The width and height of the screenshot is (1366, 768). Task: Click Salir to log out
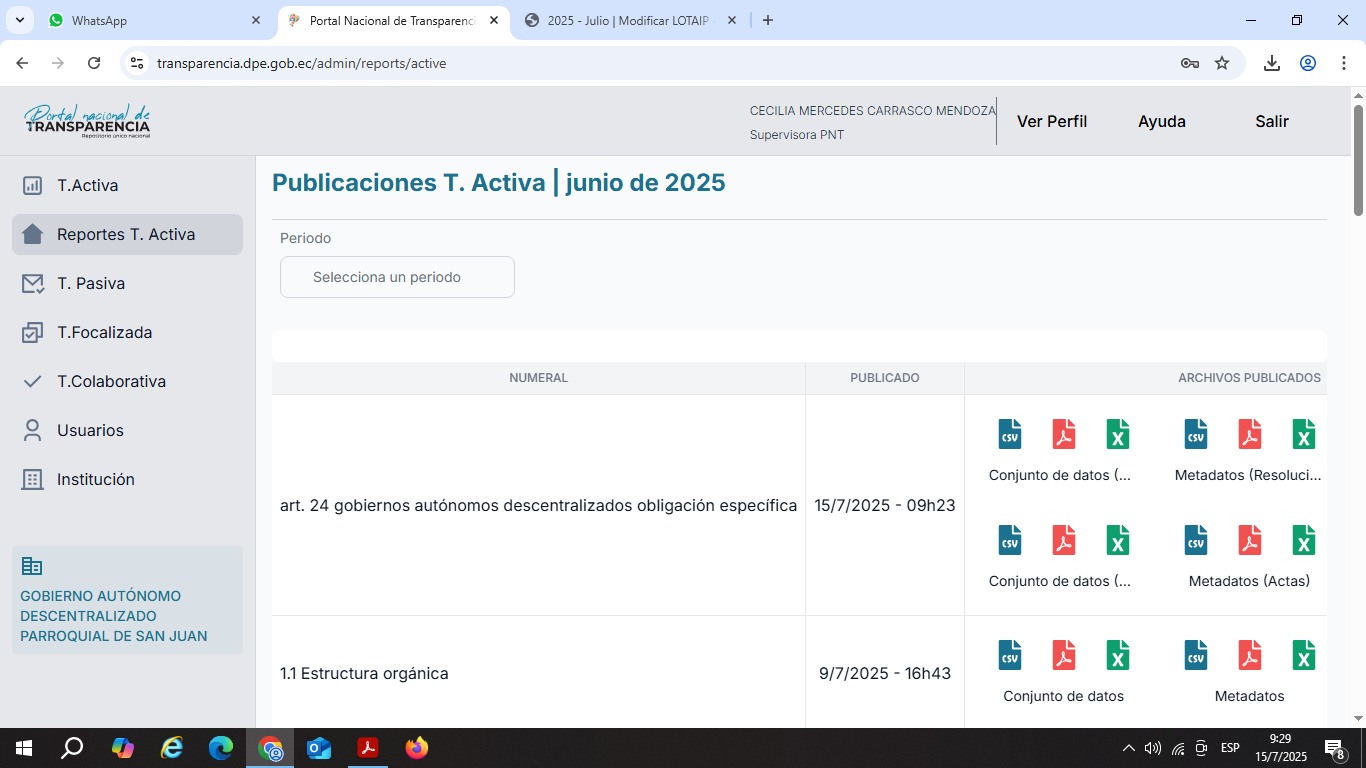1271,121
